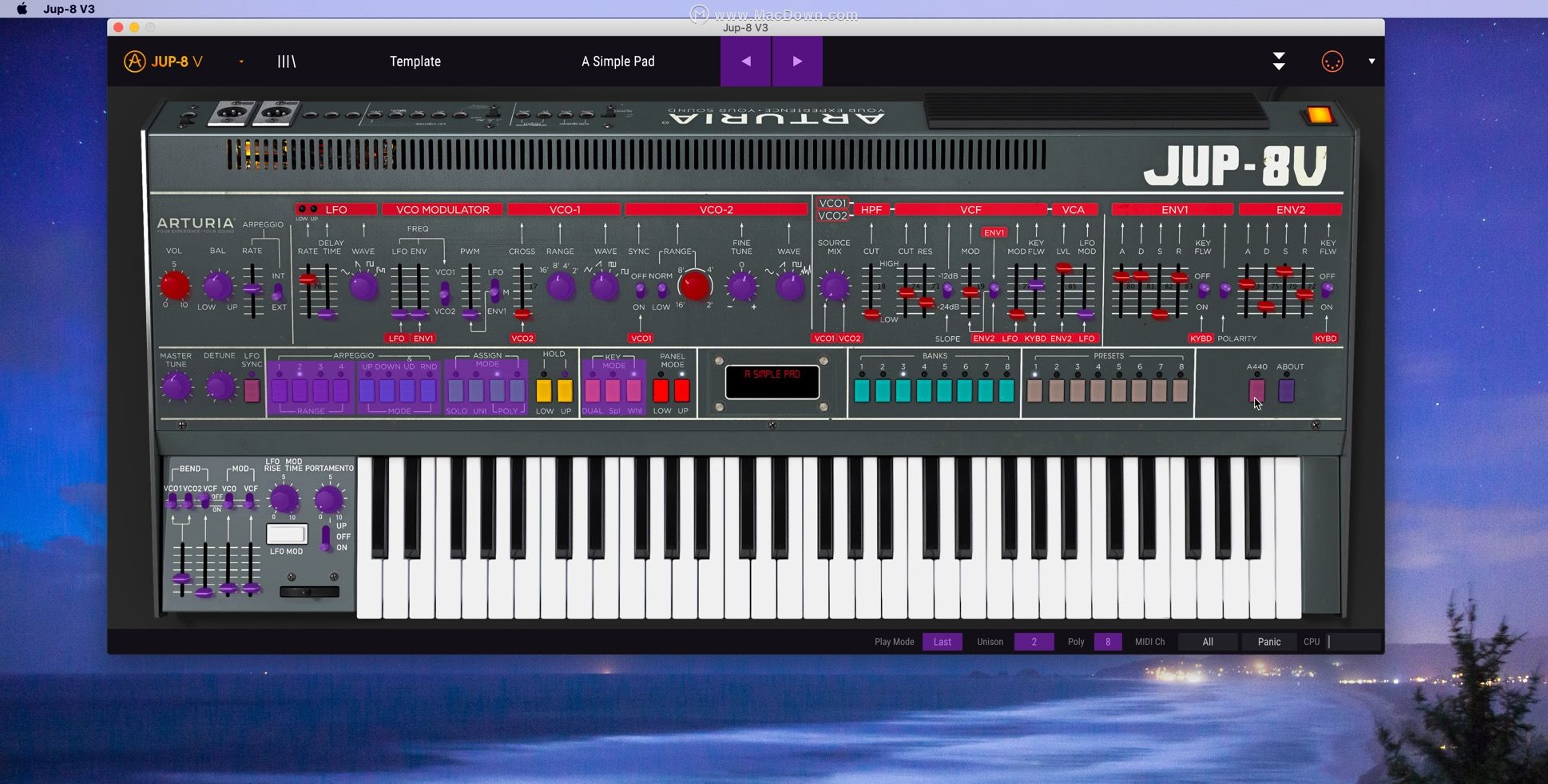
Task: Go to the next preset with right arrow
Action: point(797,61)
